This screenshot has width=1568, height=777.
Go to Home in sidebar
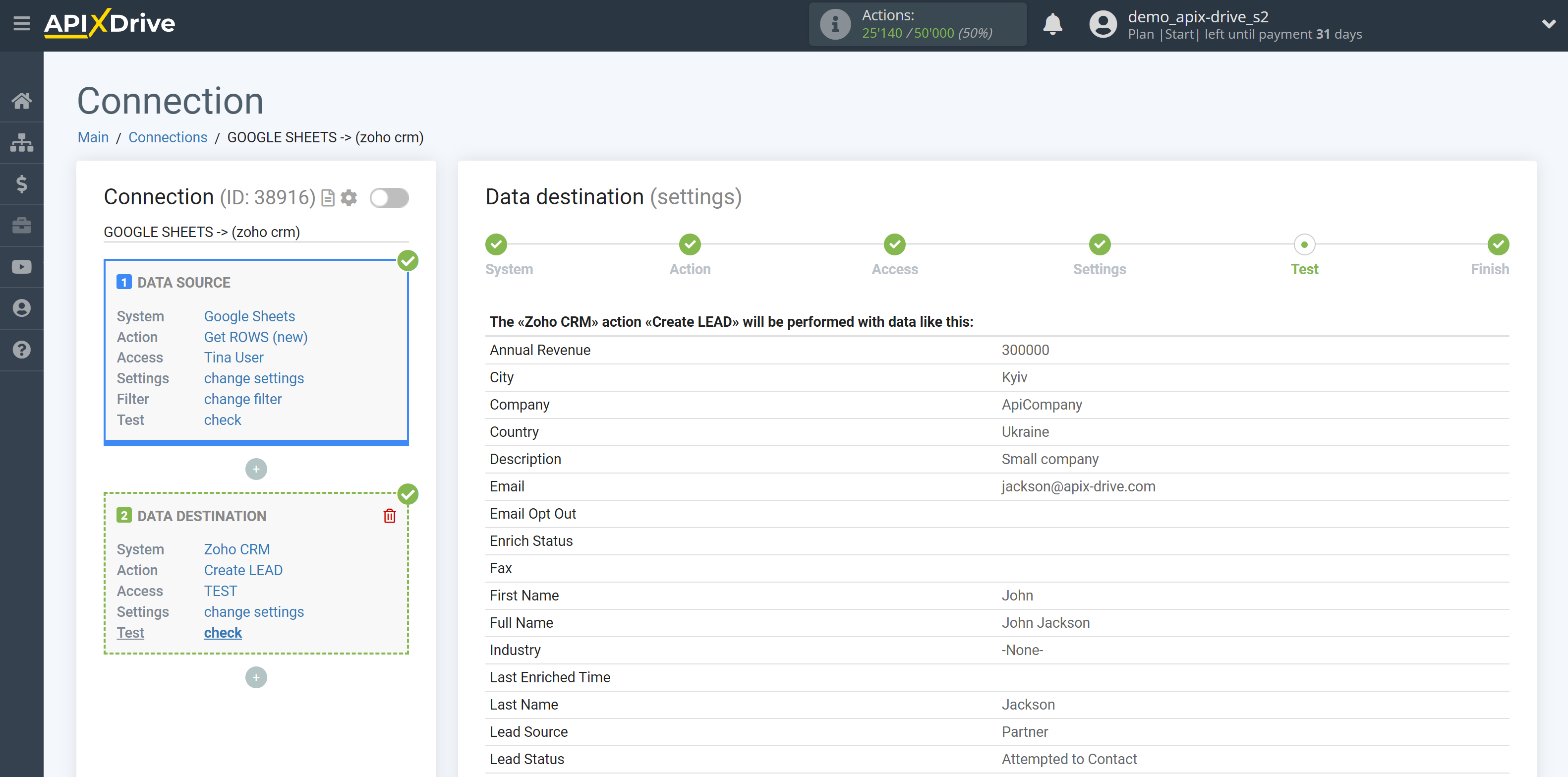(21, 101)
